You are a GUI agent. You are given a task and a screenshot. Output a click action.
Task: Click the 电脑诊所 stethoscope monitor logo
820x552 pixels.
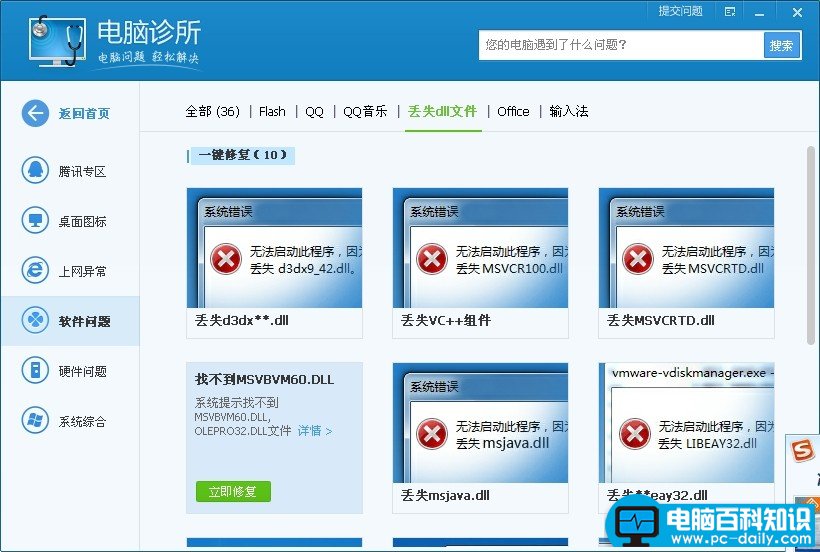click(x=57, y=42)
